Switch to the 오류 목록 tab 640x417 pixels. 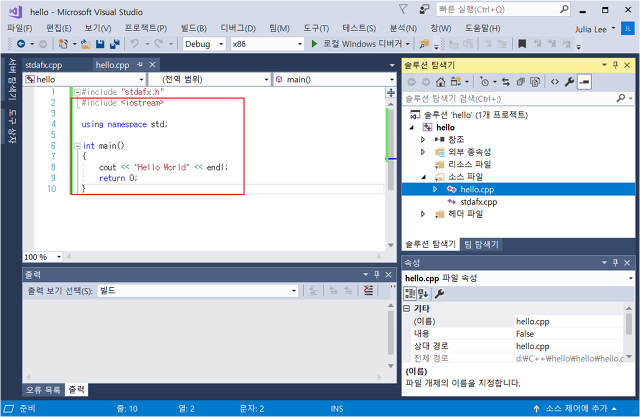pos(43,390)
